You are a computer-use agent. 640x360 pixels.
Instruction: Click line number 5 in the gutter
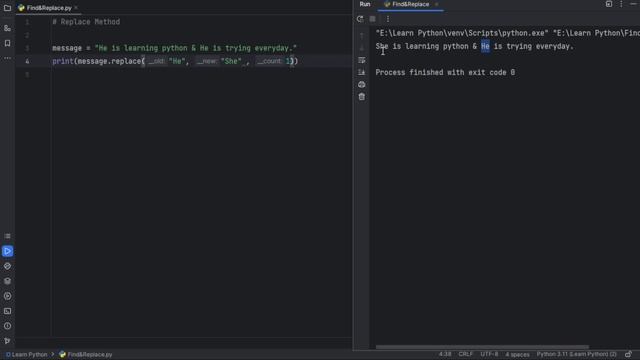pyautogui.click(x=27, y=75)
